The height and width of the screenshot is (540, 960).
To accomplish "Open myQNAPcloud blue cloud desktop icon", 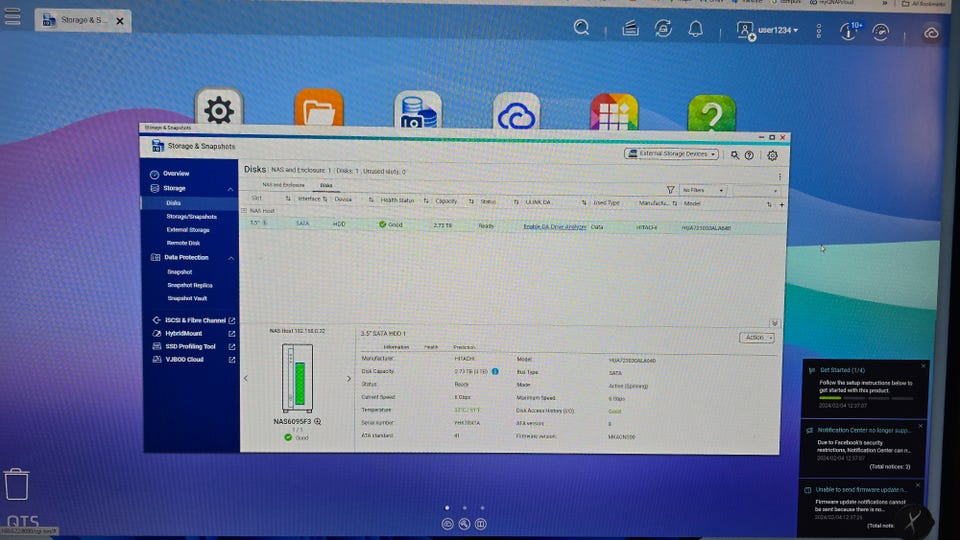I will coord(517,113).
